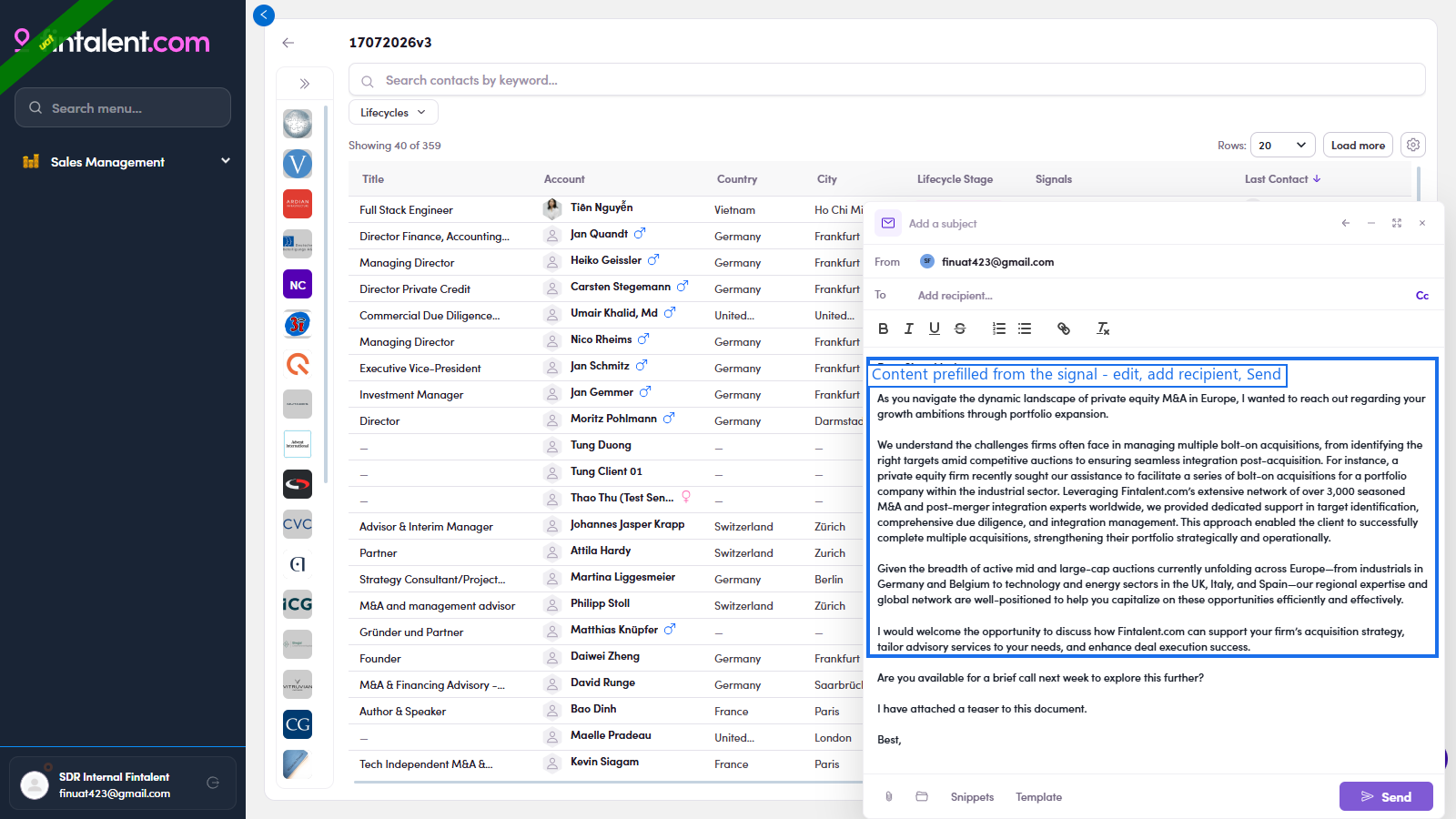Toggle bold formatting in email editor
1456x819 pixels.
pyautogui.click(x=883, y=329)
